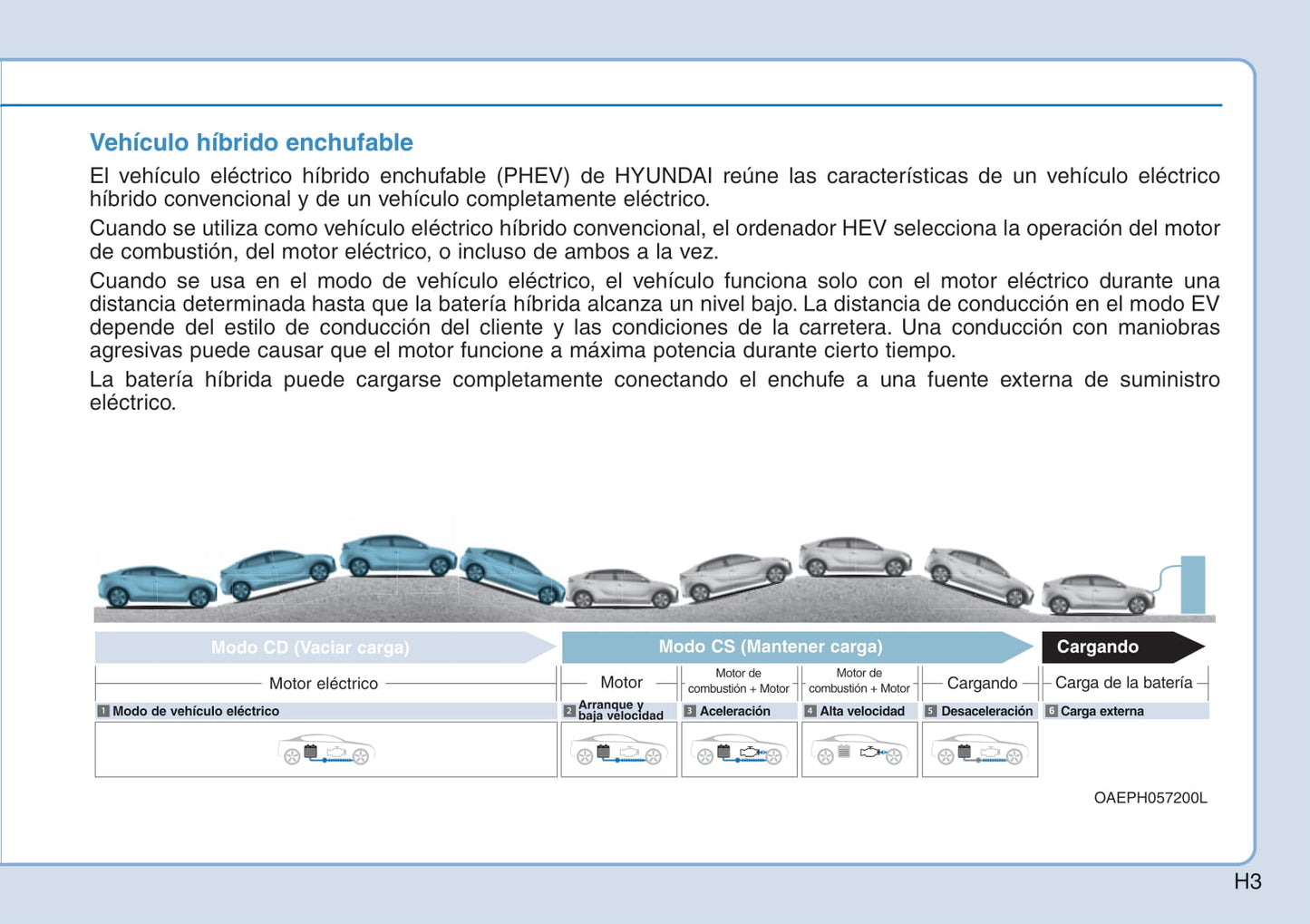
Task: Select the Aceleración powertrain car diagram
Action: (x=739, y=750)
